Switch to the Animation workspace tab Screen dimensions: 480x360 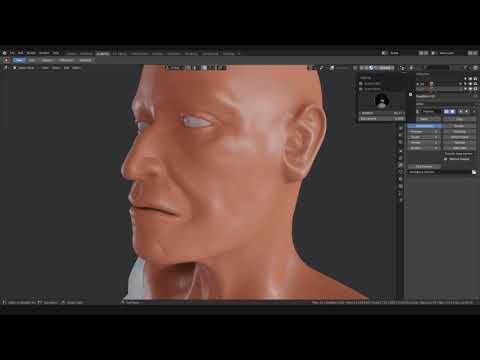pyautogui.click(x=174, y=53)
